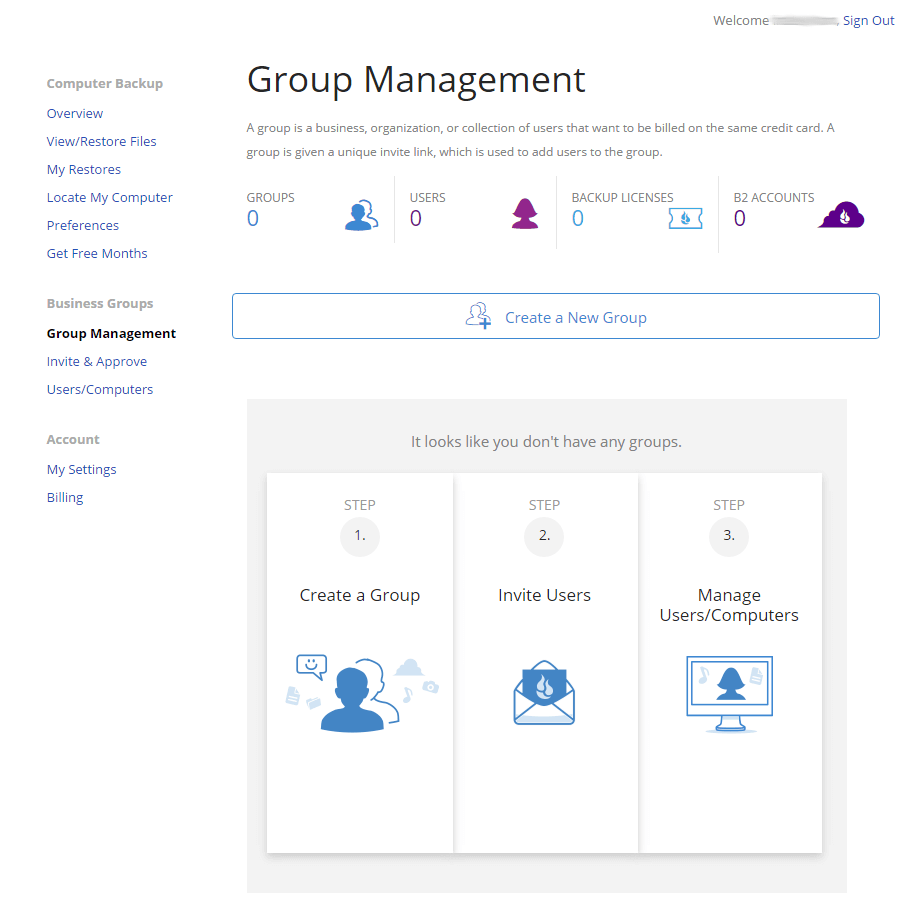Open Preferences in Computer Backup section

point(83,226)
